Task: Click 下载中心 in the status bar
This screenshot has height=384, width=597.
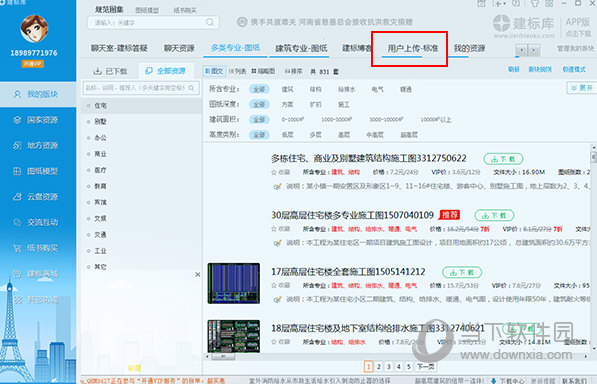Action: (508, 381)
